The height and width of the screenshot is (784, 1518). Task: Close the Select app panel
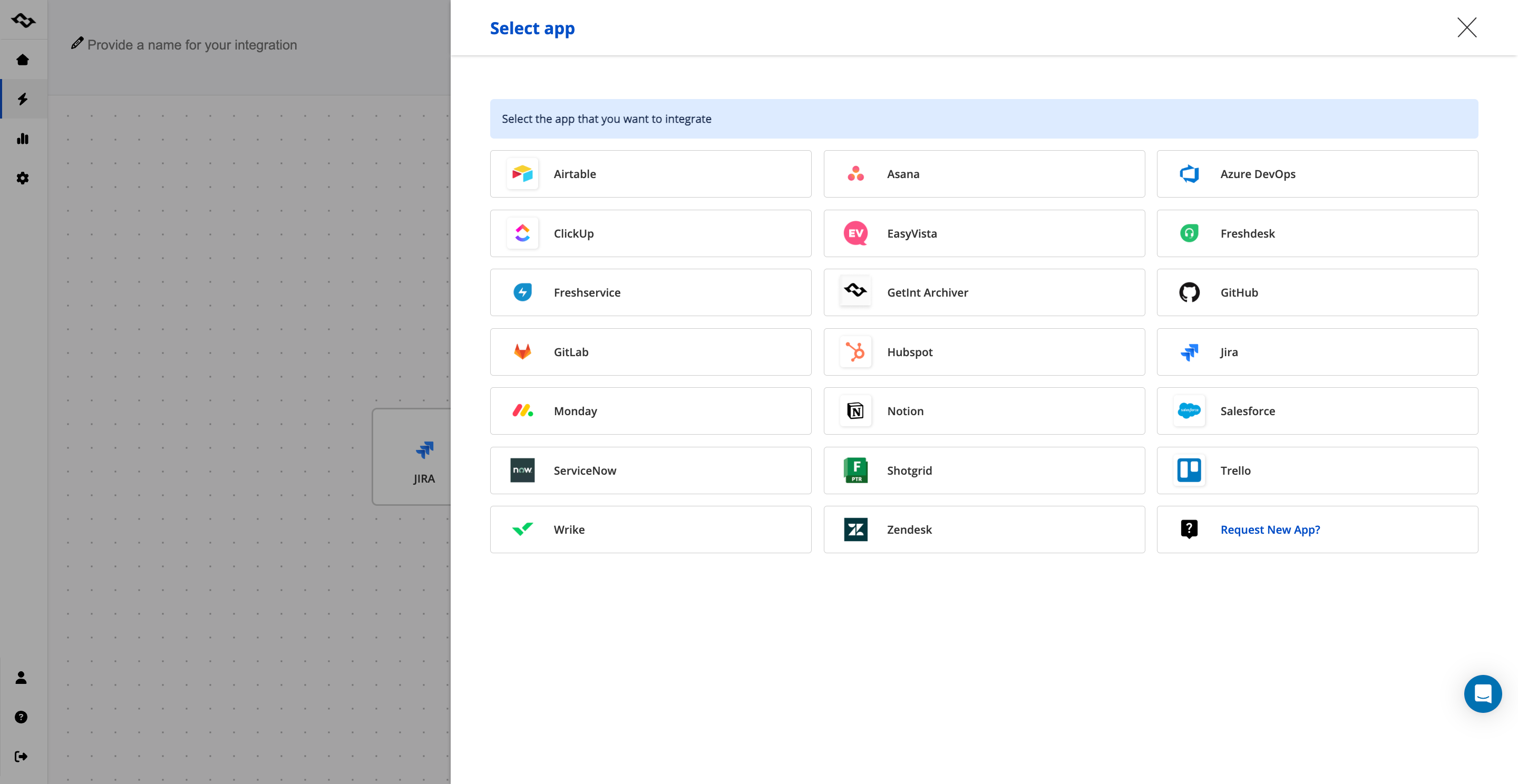[x=1467, y=27]
